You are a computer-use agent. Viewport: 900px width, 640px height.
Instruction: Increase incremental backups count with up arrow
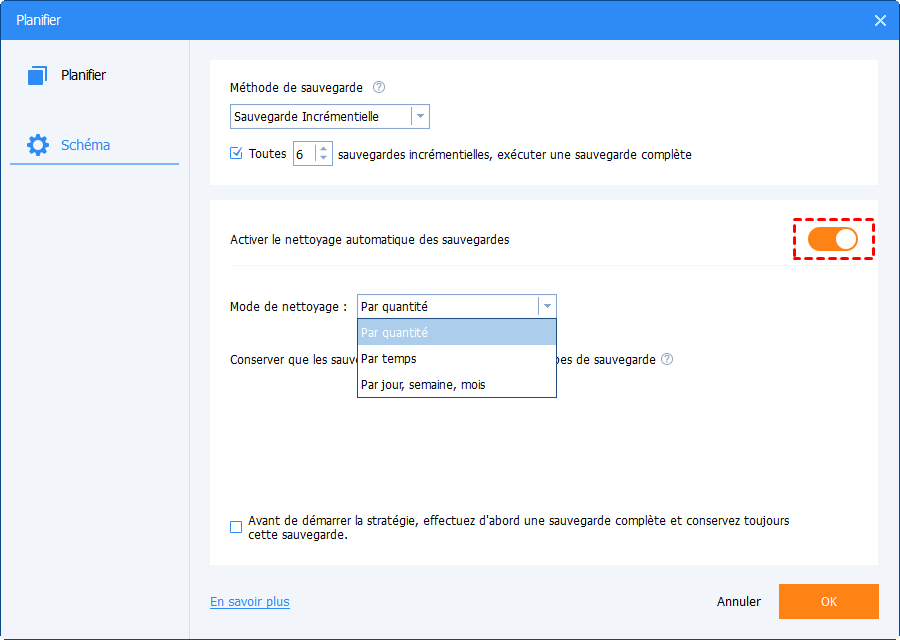pos(324,149)
